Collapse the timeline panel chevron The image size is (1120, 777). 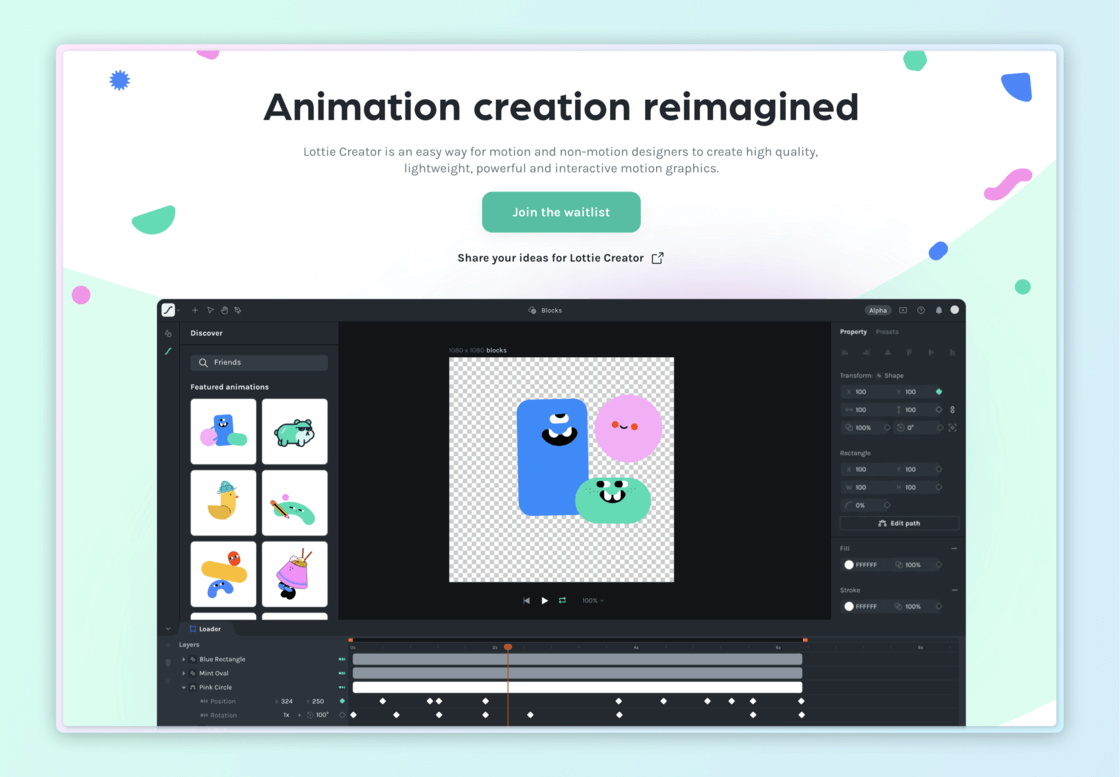[x=168, y=629]
